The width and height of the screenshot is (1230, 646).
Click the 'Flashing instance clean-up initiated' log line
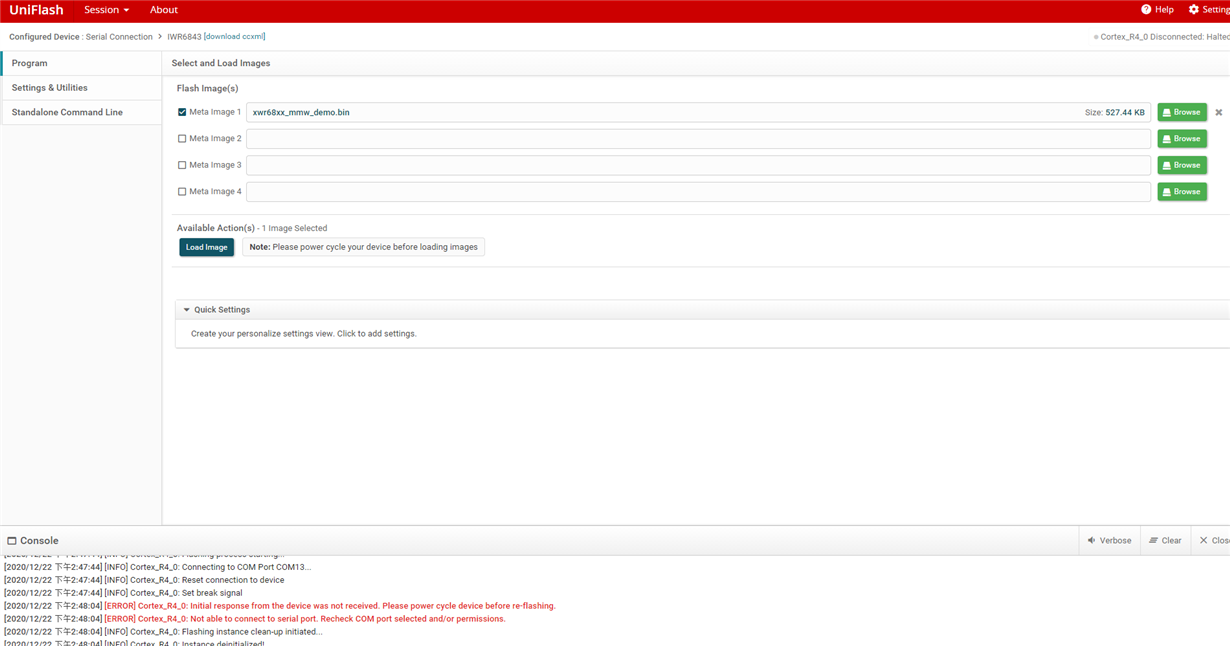163,632
